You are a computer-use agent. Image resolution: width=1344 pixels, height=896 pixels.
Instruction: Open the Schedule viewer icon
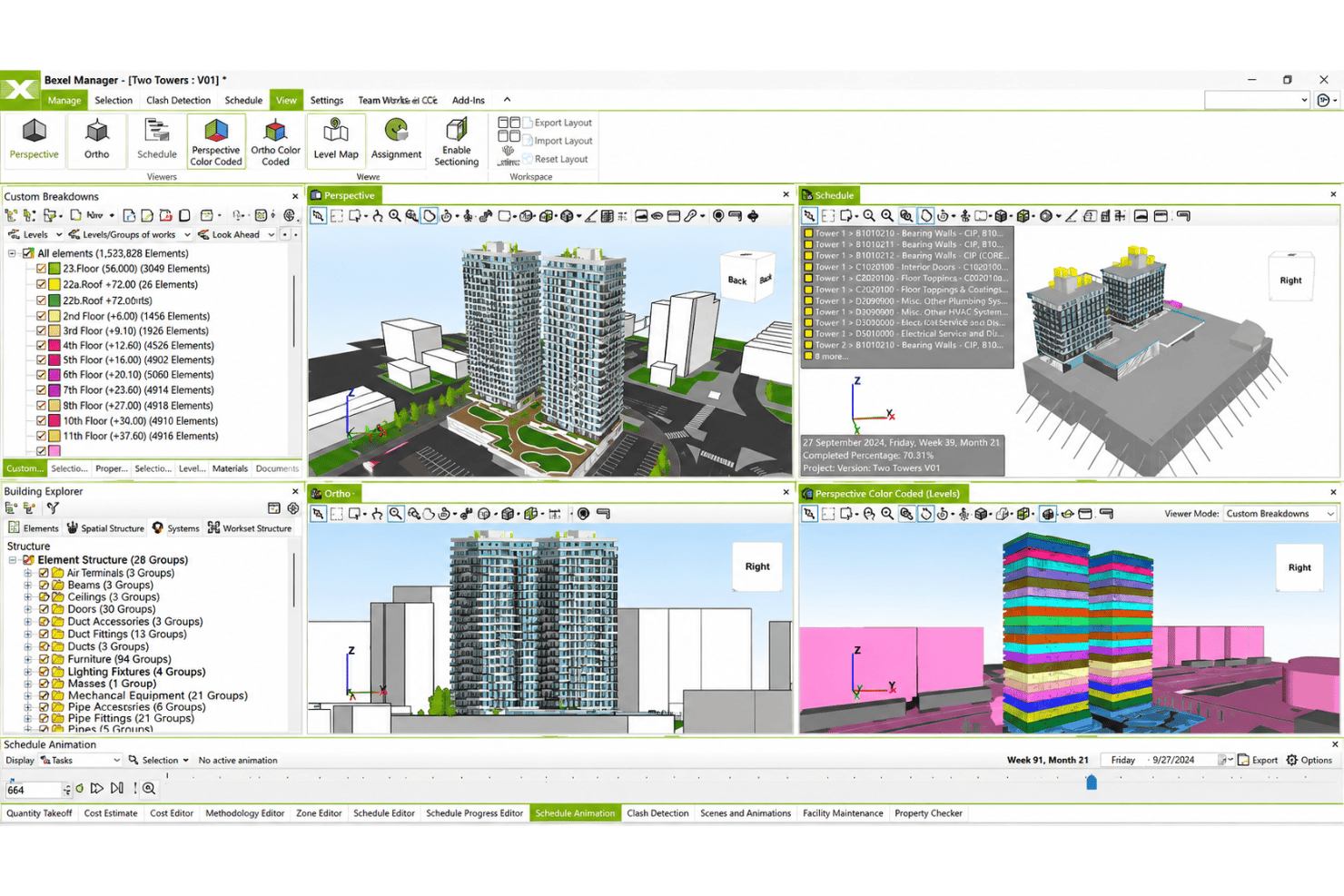156,140
